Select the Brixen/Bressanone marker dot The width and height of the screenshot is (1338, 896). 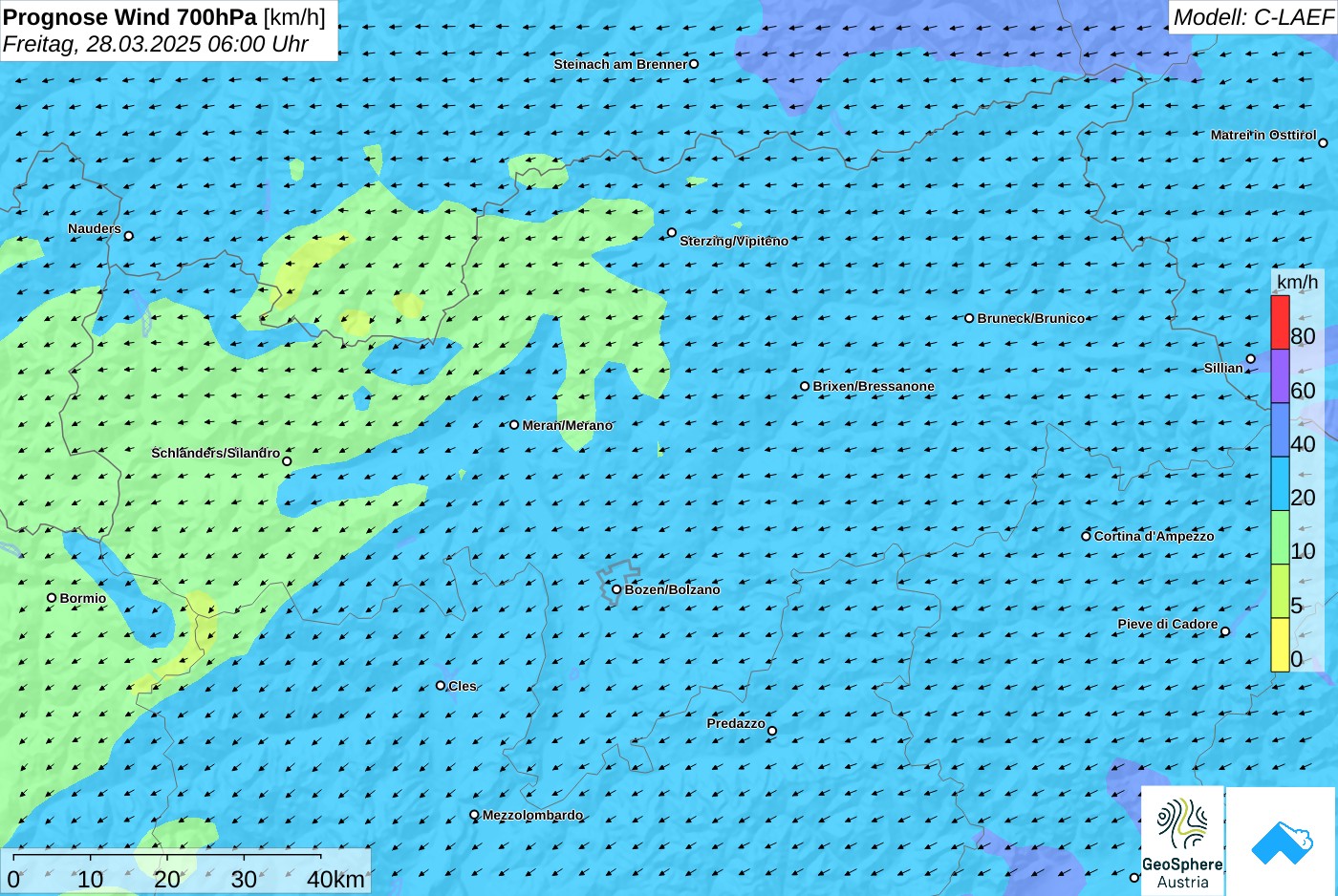tap(805, 387)
